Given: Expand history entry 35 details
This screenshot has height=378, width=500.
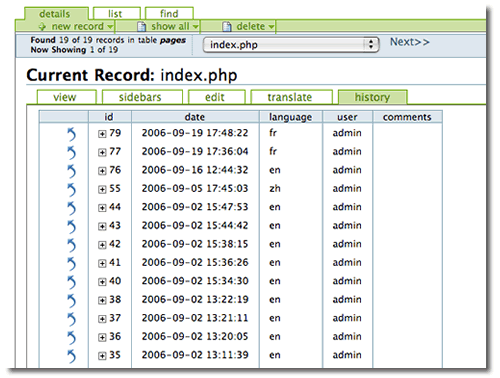Looking at the screenshot, I should (x=102, y=356).
